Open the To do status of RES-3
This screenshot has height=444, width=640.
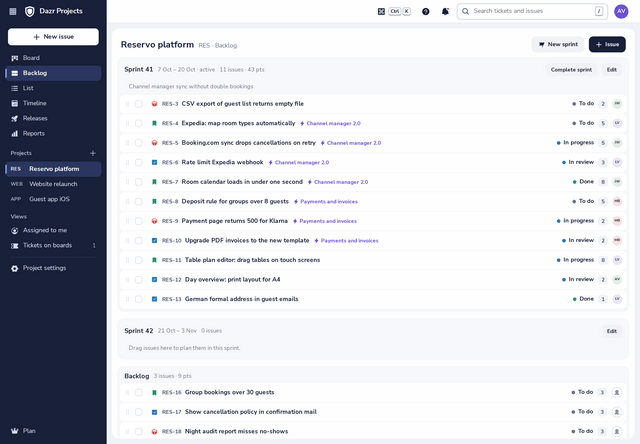tap(583, 104)
